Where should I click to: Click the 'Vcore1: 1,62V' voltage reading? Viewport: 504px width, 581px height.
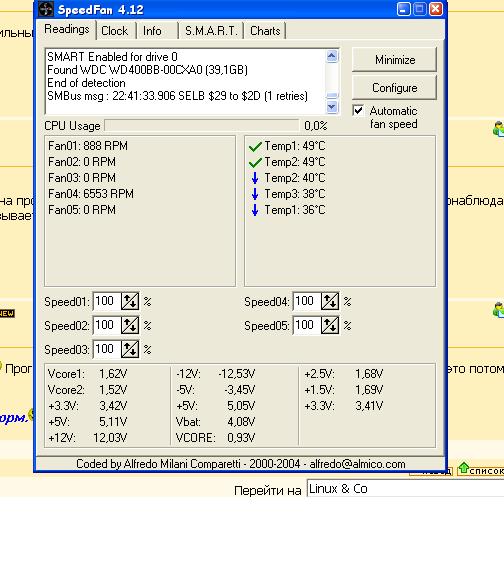[87, 374]
